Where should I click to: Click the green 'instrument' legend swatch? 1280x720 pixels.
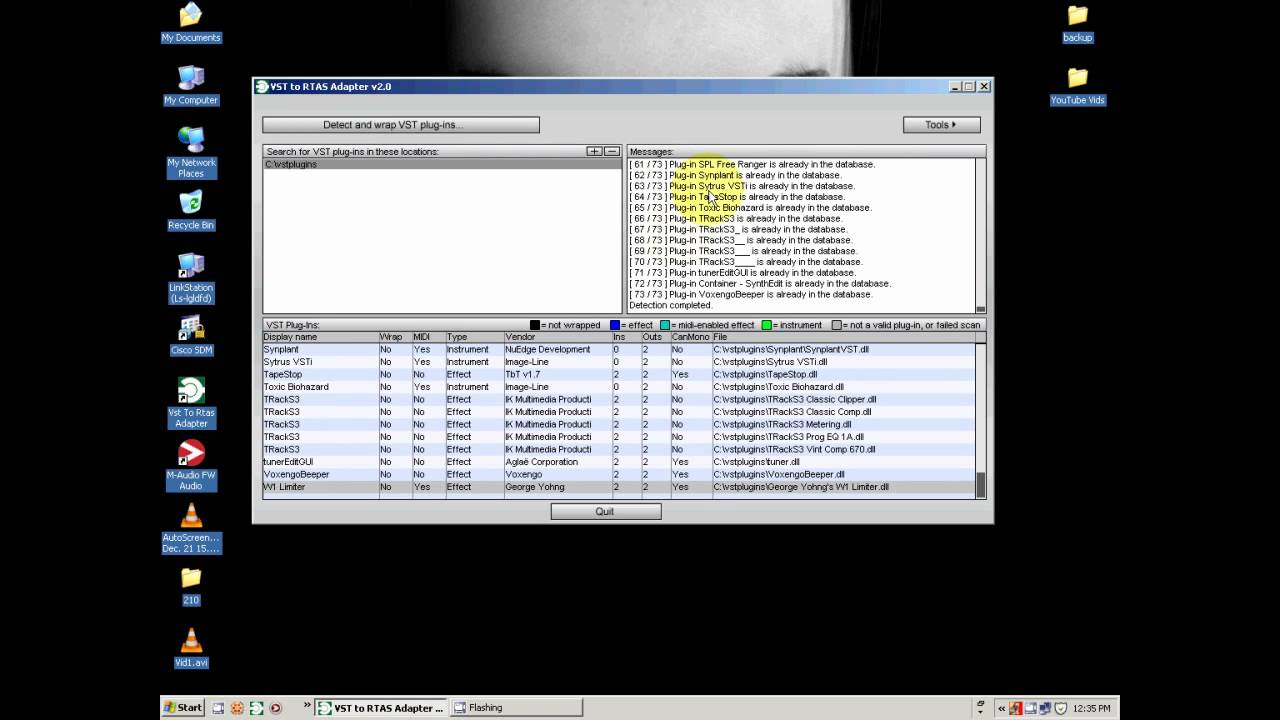[x=767, y=325]
